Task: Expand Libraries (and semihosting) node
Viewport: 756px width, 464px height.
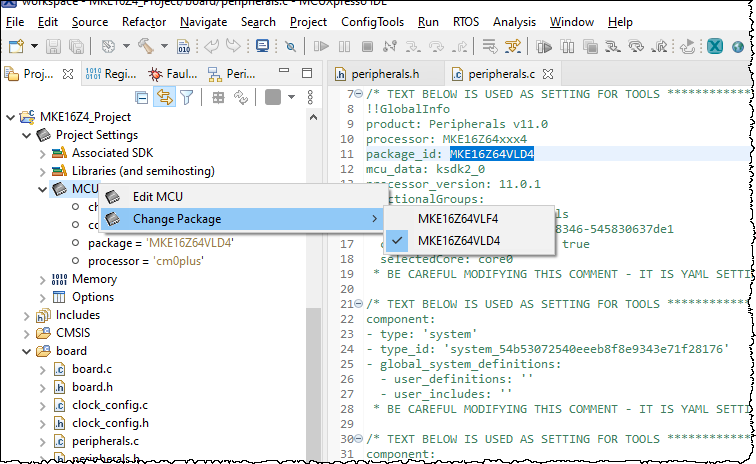Action: pos(42,172)
